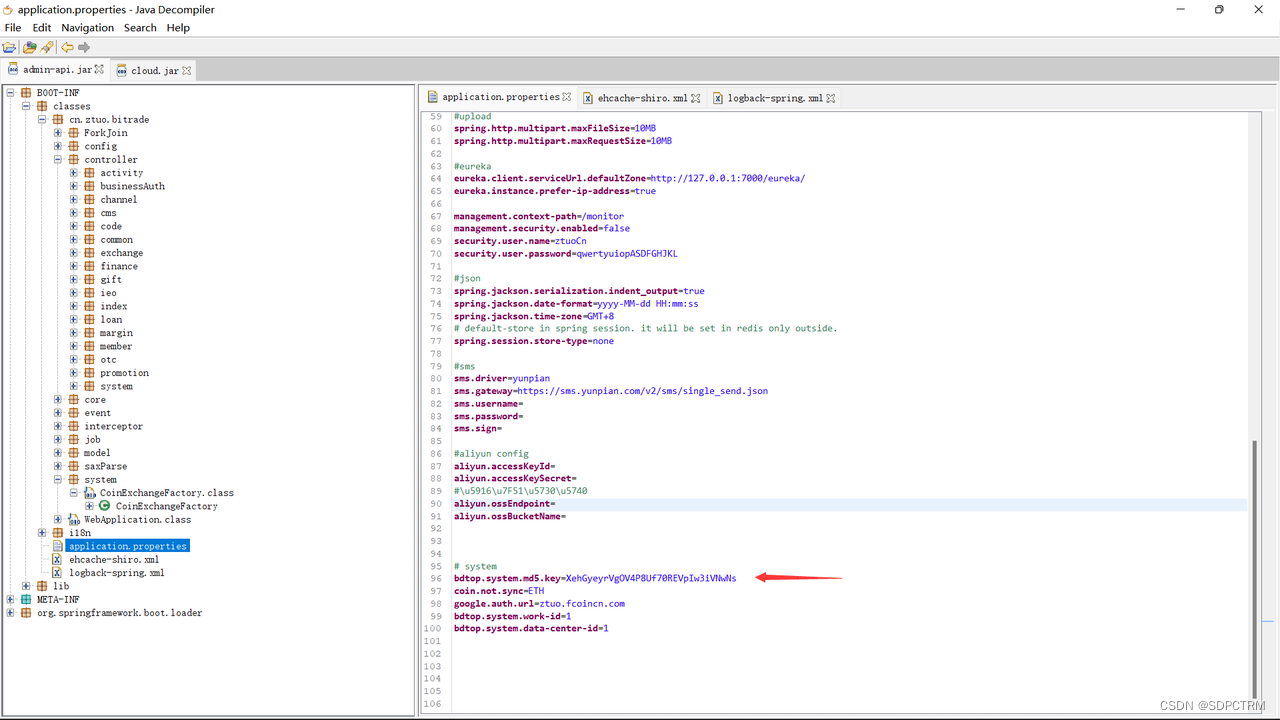The width and height of the screenshot is (1280, 720).
Task: Click the Open File toolbar icon
Action: pyautogui.click(x=9, y=47)
